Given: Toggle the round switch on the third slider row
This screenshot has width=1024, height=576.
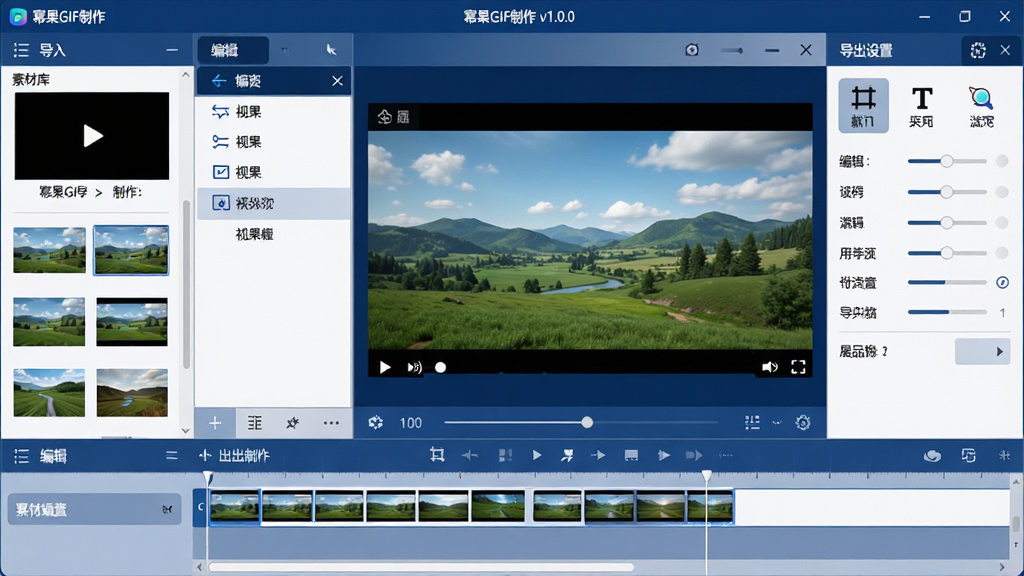Looking at the screenshot, I should (1002, 223).
